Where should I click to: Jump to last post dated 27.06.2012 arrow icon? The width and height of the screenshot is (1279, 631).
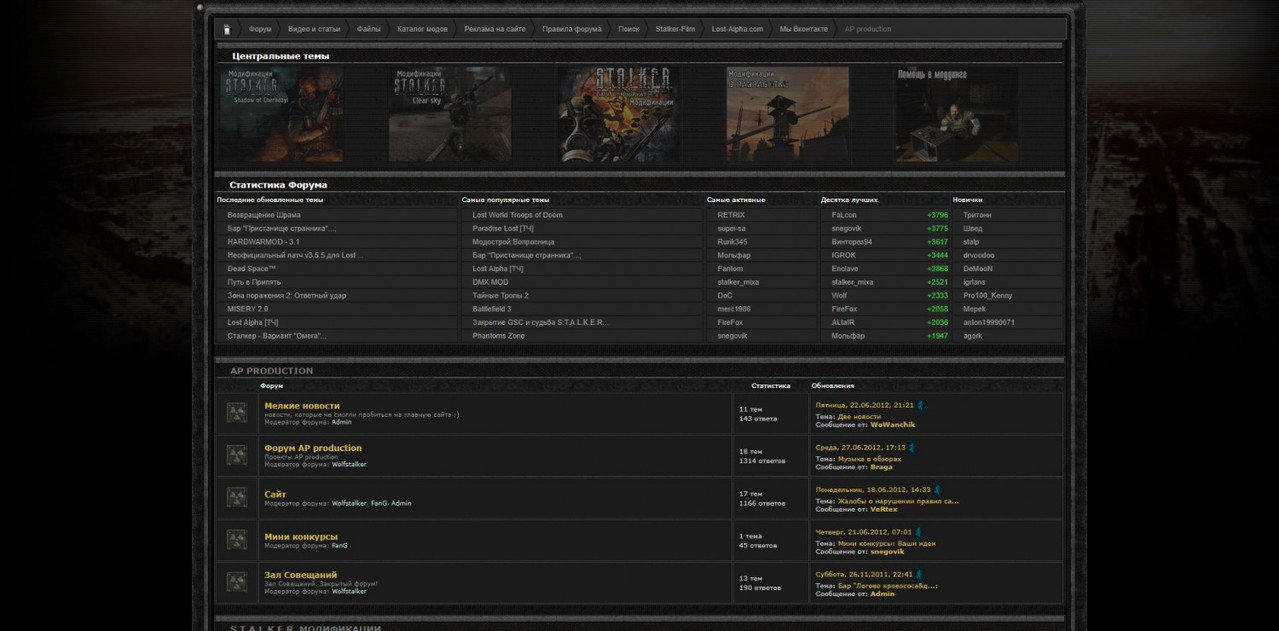(x=911, y=447)
